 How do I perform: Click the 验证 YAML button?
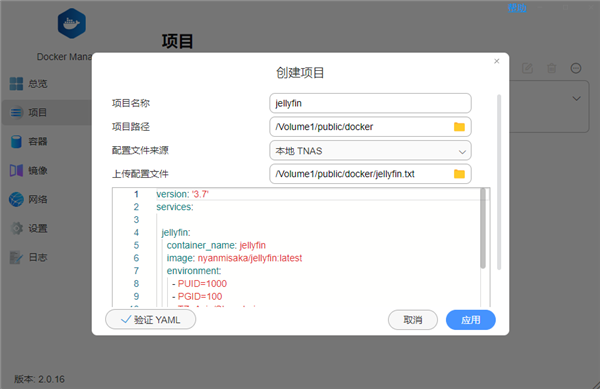[150, 320]
